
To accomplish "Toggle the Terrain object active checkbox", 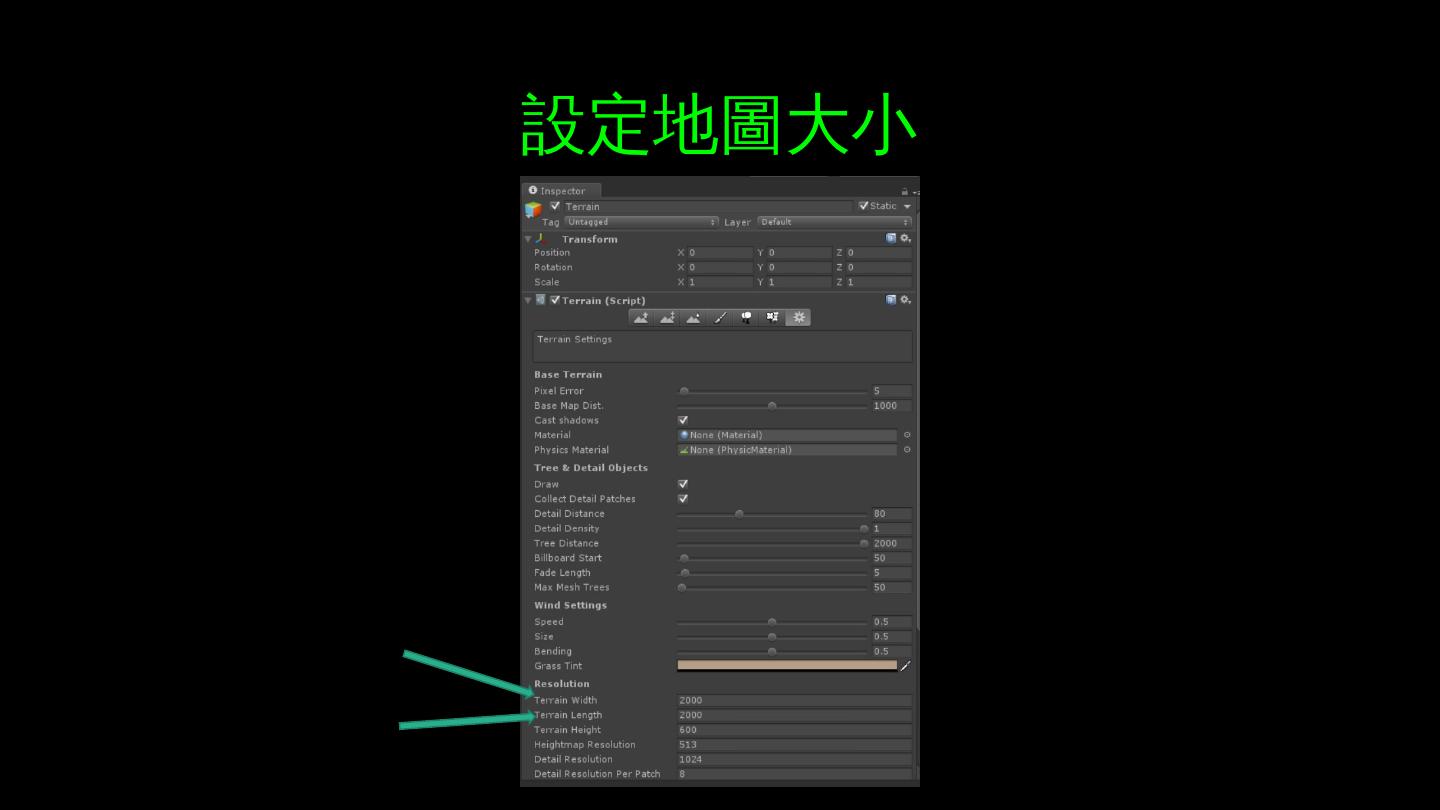I will [x=555, y=206].
